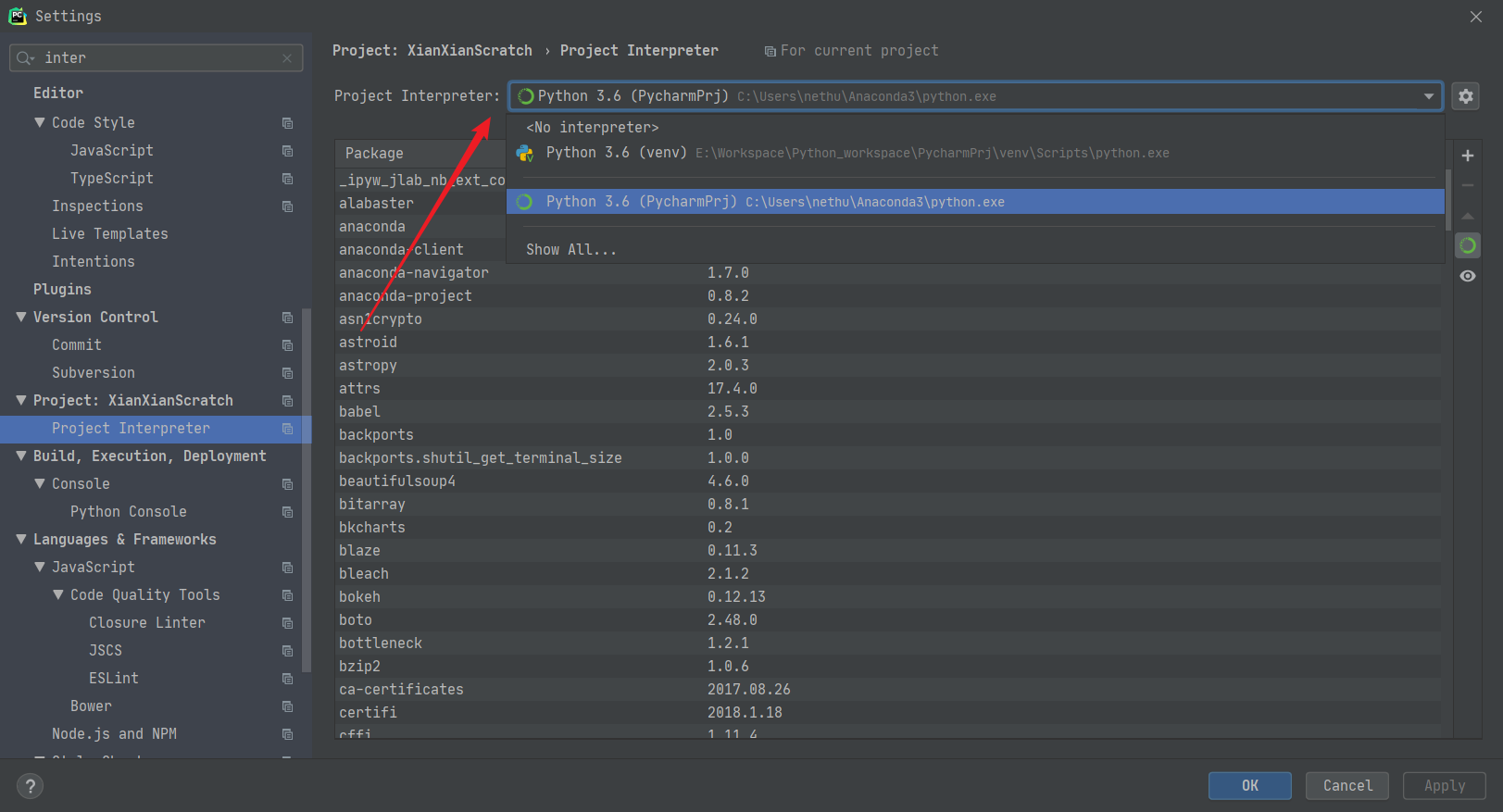Click project-level icon beside Project Interpreter
This screenshot has width=1503, height=812.
coord(287,429)
